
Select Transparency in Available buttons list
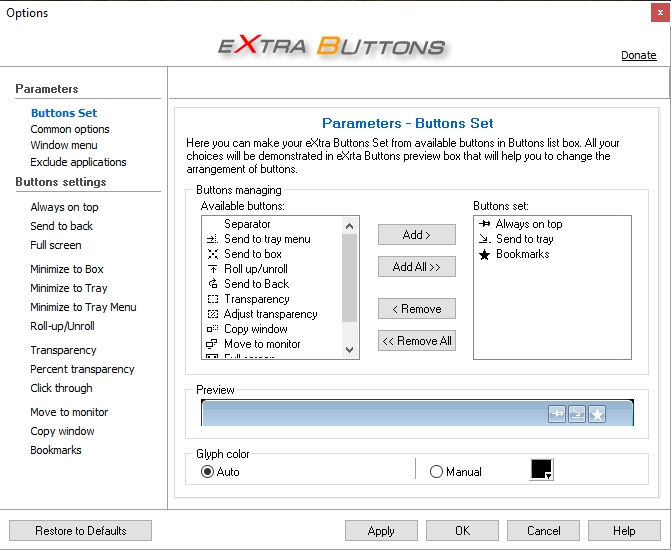pyautogui.click(x=272, y=299)
